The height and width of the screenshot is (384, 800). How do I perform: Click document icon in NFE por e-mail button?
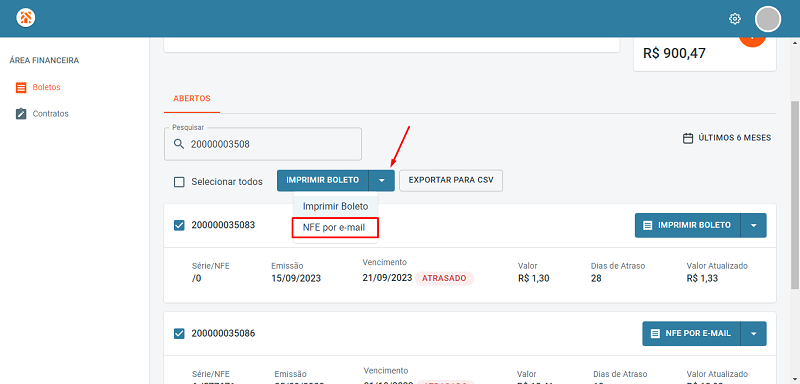[x=655, y=334]
